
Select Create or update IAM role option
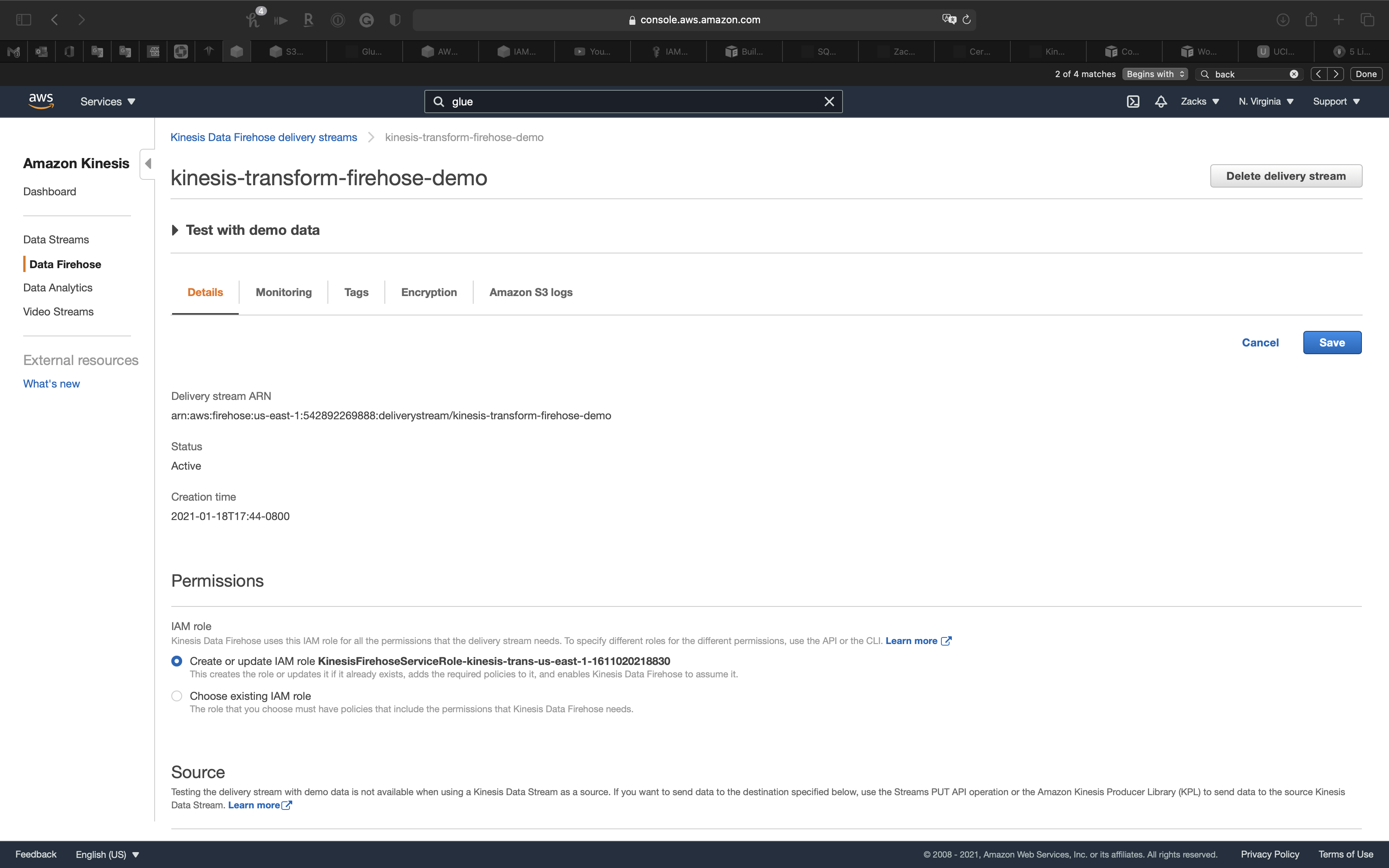[x=177, y=661]
